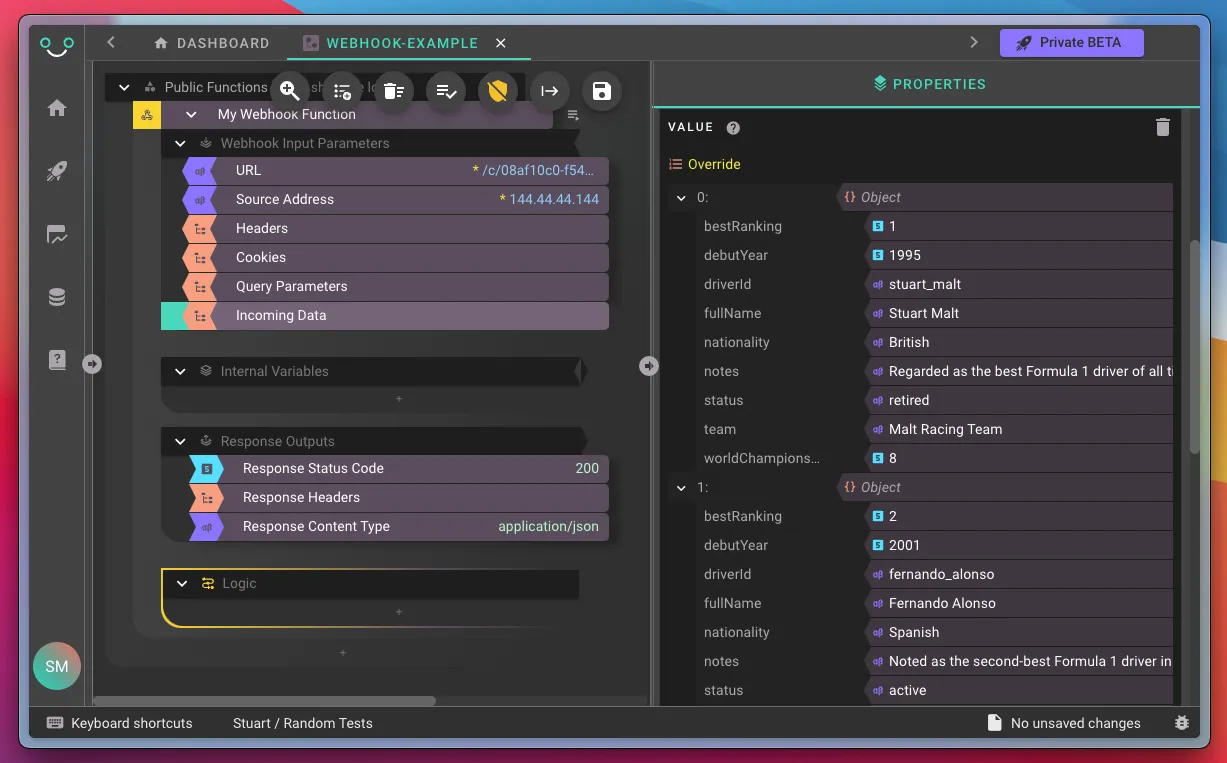1227x763 pixels.
Task: Click the yellow shield toolbar icon
Action: 497,91
